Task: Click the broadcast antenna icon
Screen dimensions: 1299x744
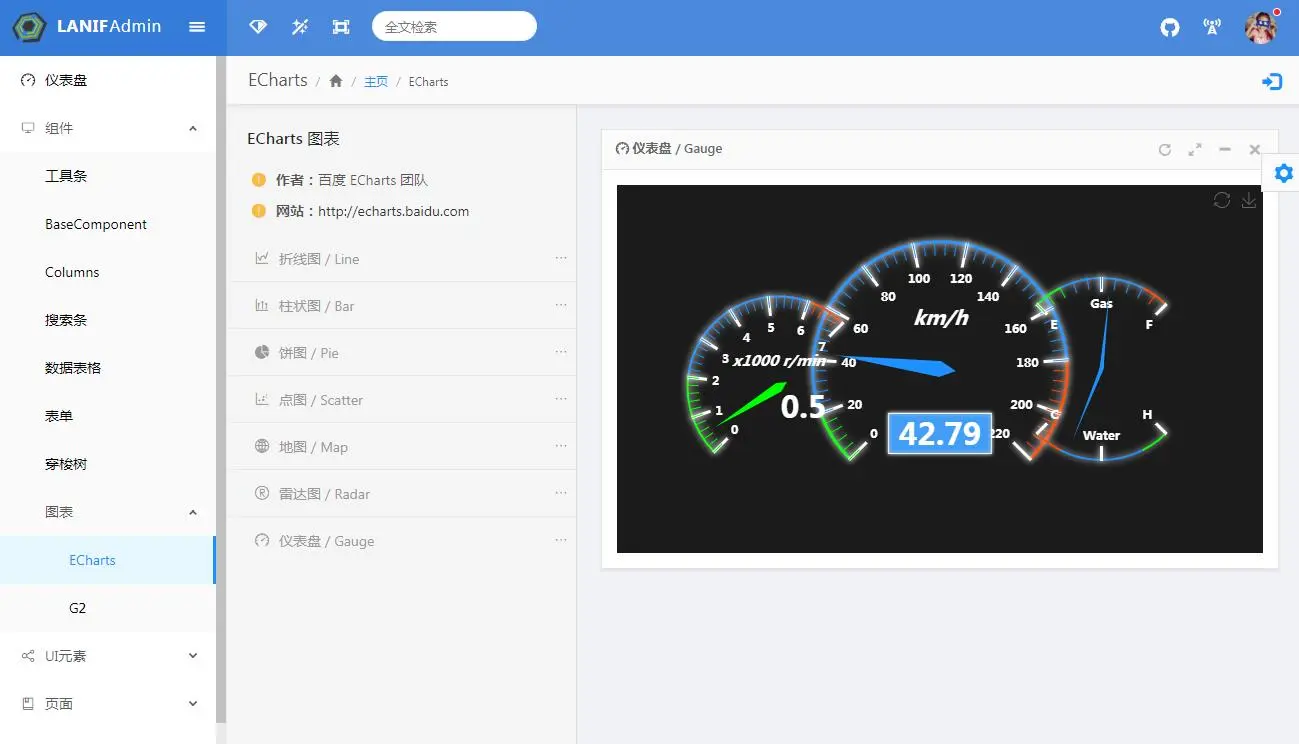Action: (1212, 27)
